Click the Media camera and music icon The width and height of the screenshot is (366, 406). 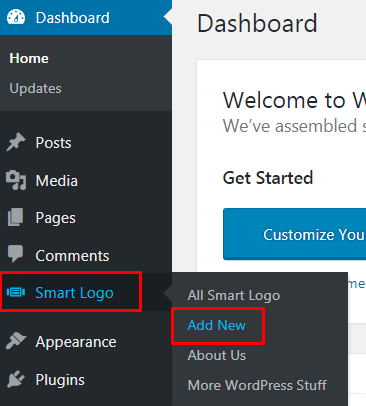[16, 180]
